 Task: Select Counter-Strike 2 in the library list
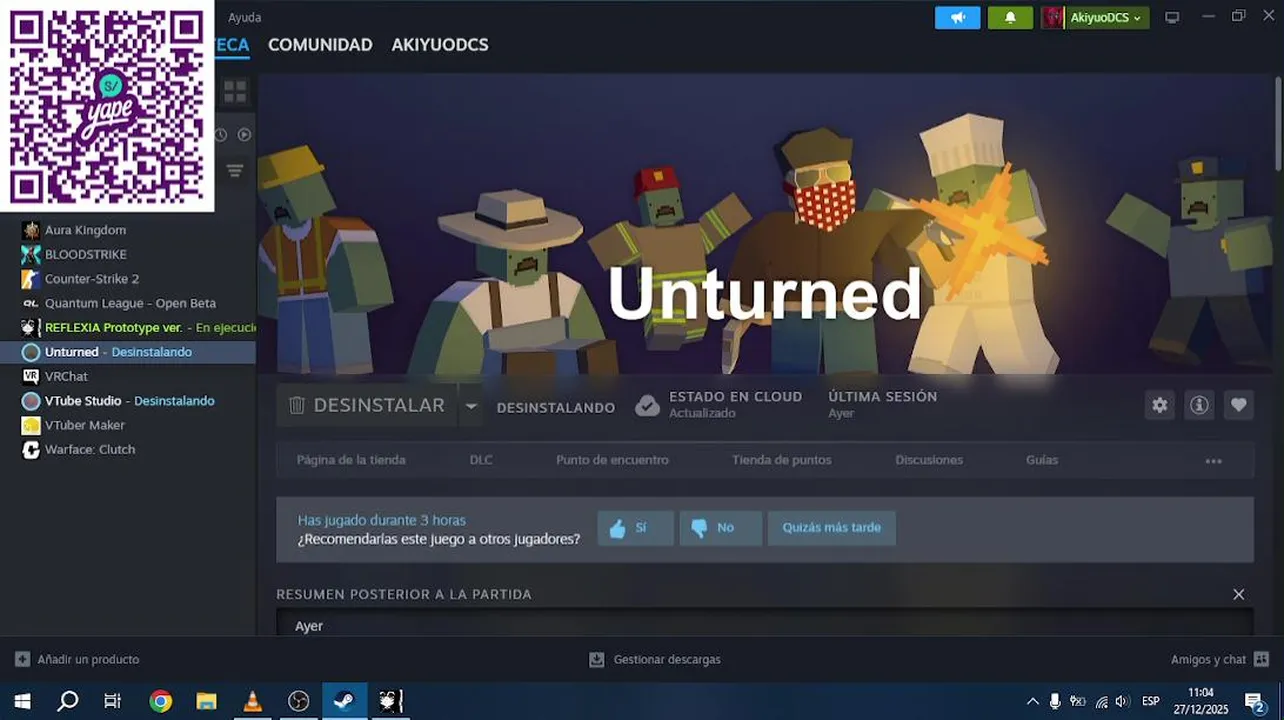(128, 279)
